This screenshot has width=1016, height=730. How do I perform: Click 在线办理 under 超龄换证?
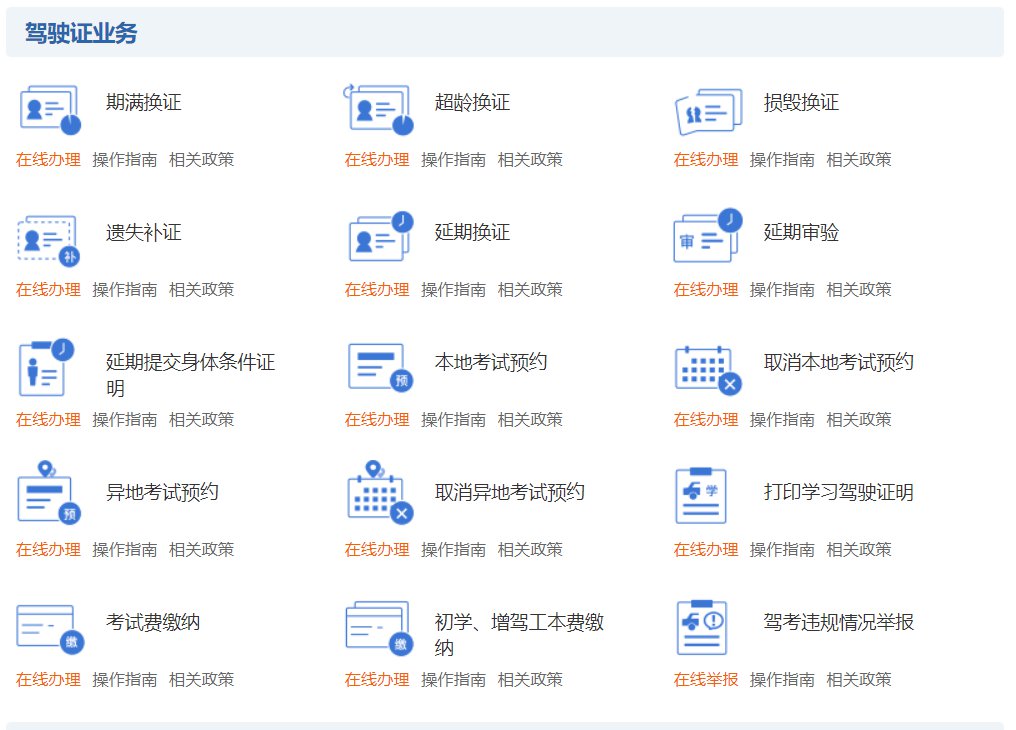tap(377, 159)
